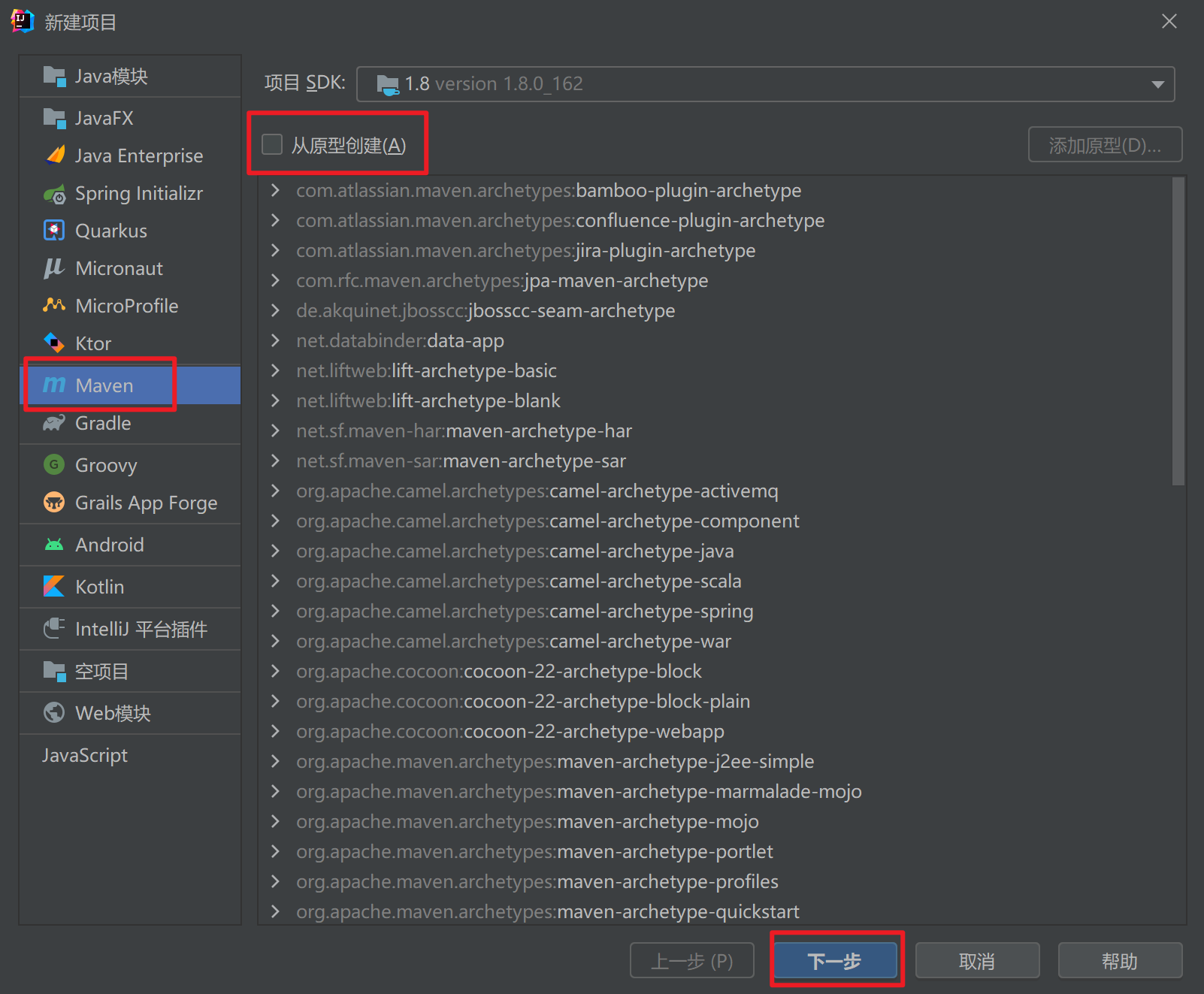Screen dimensions: 1204x994
Task: Expand the jira-plugin-archetype node
Action: pyautogui.click(x=276, y=250)
